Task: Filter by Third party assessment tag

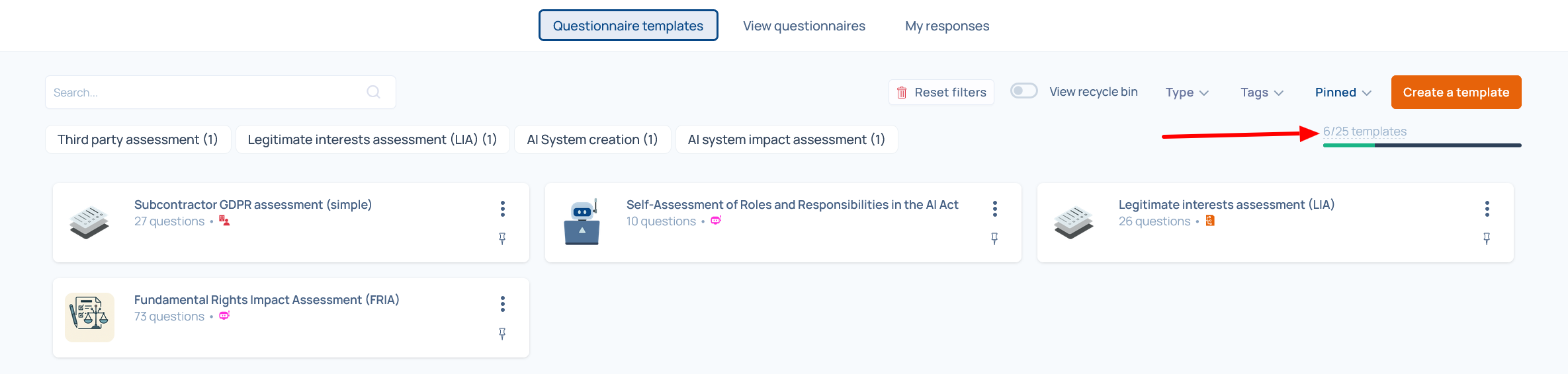Action: point(138,139)
